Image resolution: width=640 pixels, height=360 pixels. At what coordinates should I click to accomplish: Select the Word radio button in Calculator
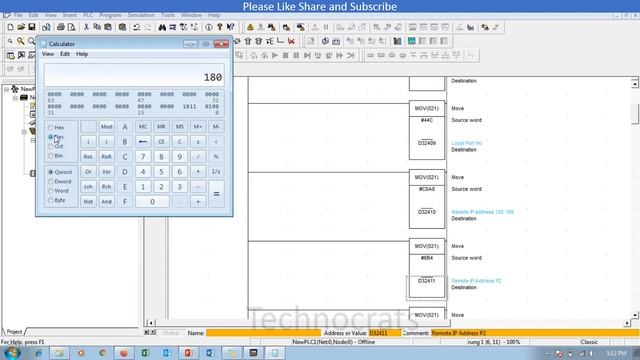pos(51,191)
